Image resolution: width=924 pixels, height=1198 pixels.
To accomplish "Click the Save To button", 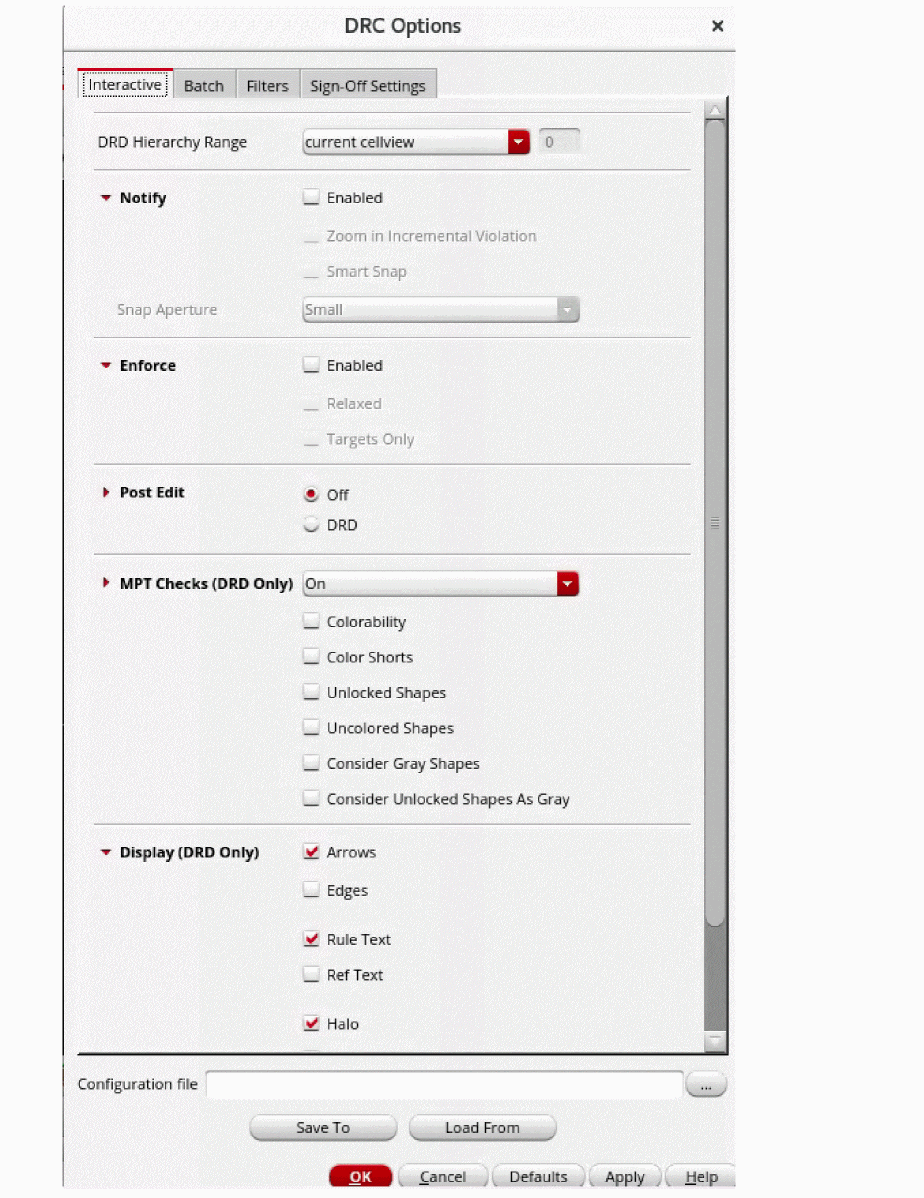I will [323, 1128].
